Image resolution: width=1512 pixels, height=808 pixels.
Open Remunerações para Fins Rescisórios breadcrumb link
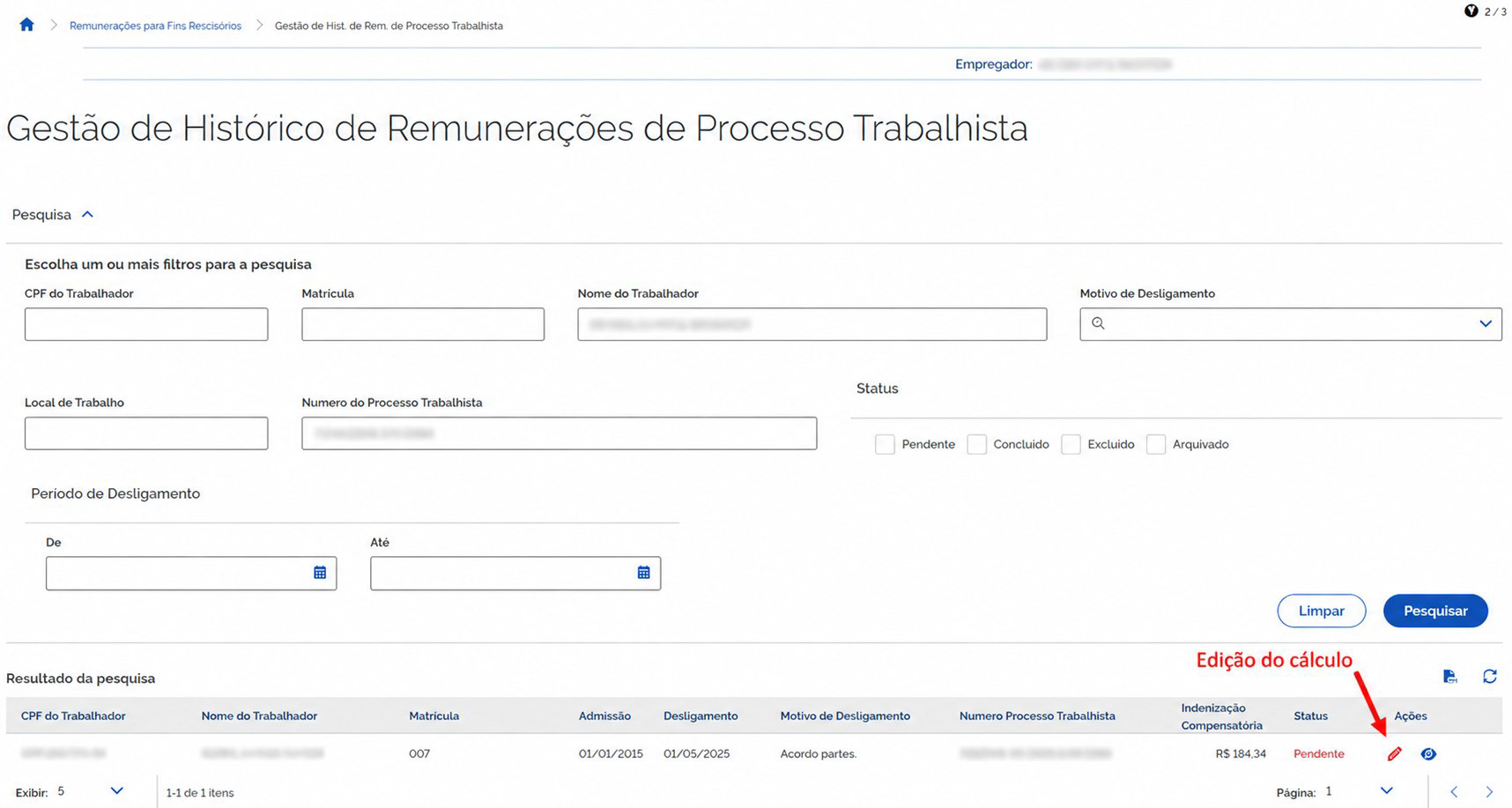coord(155,26)
